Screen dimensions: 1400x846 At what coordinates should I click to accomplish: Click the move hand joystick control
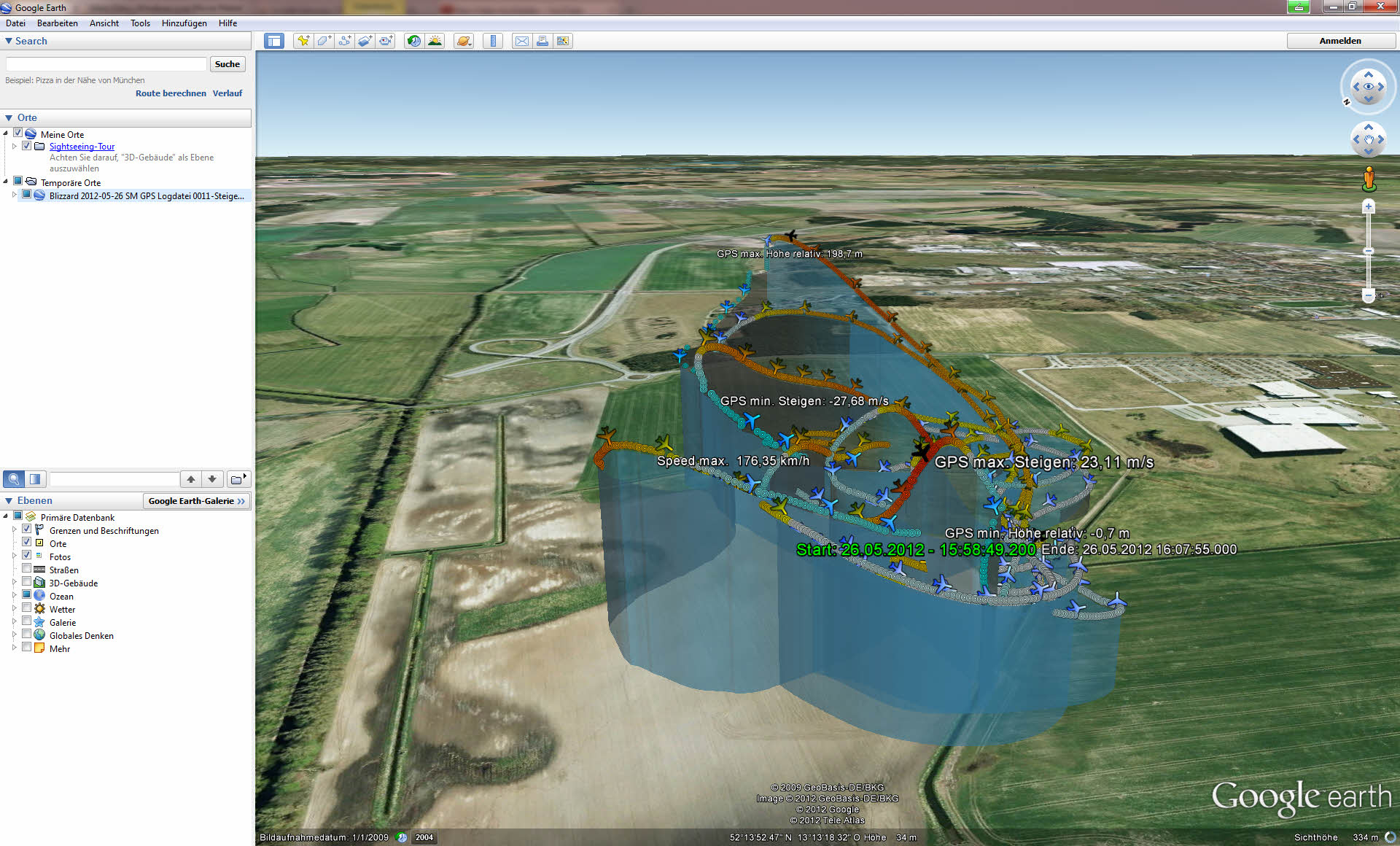point(1369,139)
